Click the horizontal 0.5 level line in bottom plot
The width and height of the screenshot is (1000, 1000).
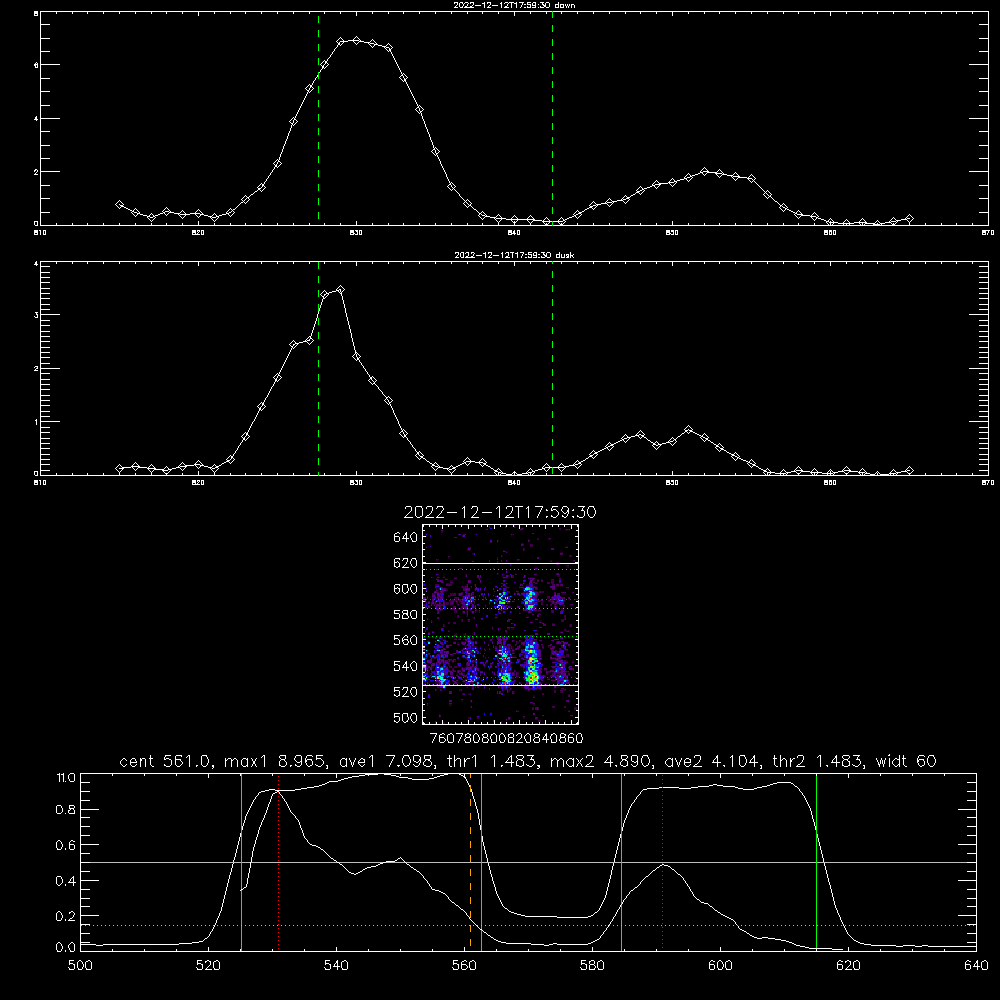tap(528, 862)
